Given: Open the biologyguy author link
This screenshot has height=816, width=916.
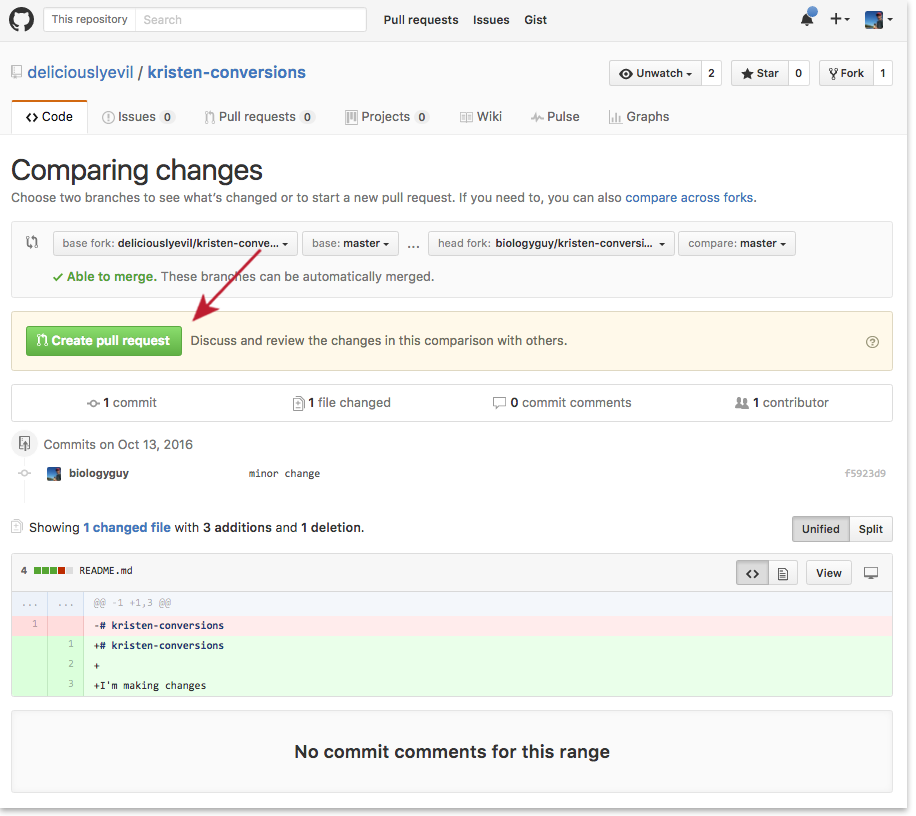Looking at the screenshot, I should pos(99,474).
